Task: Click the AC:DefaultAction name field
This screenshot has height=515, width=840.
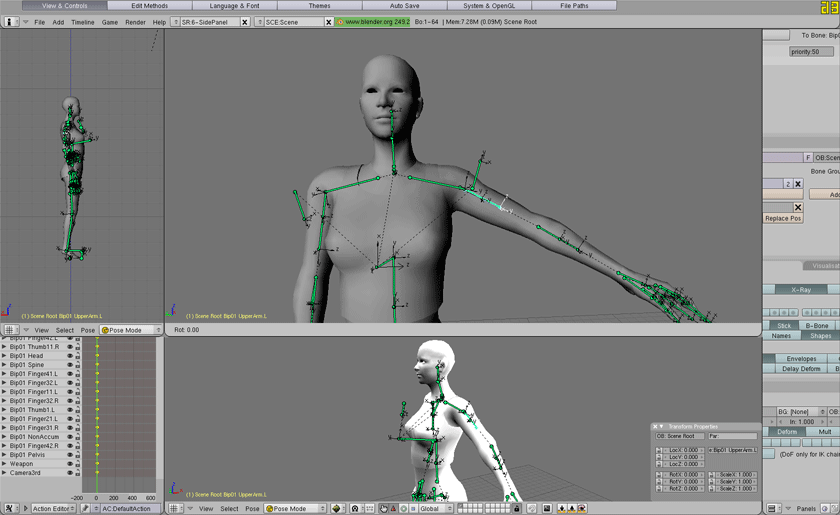Action: tap(130, 508)
